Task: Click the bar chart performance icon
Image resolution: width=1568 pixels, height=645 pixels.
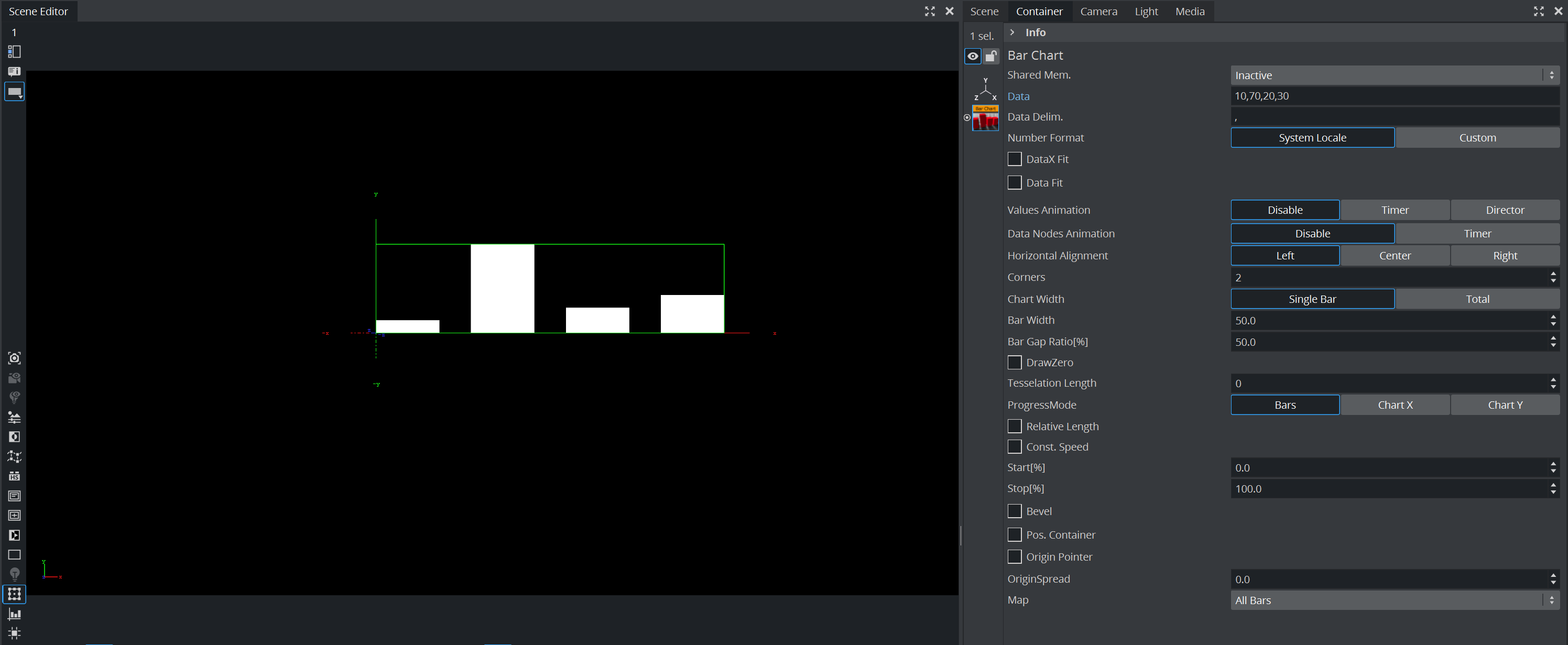Action: [x=14, y=614]
